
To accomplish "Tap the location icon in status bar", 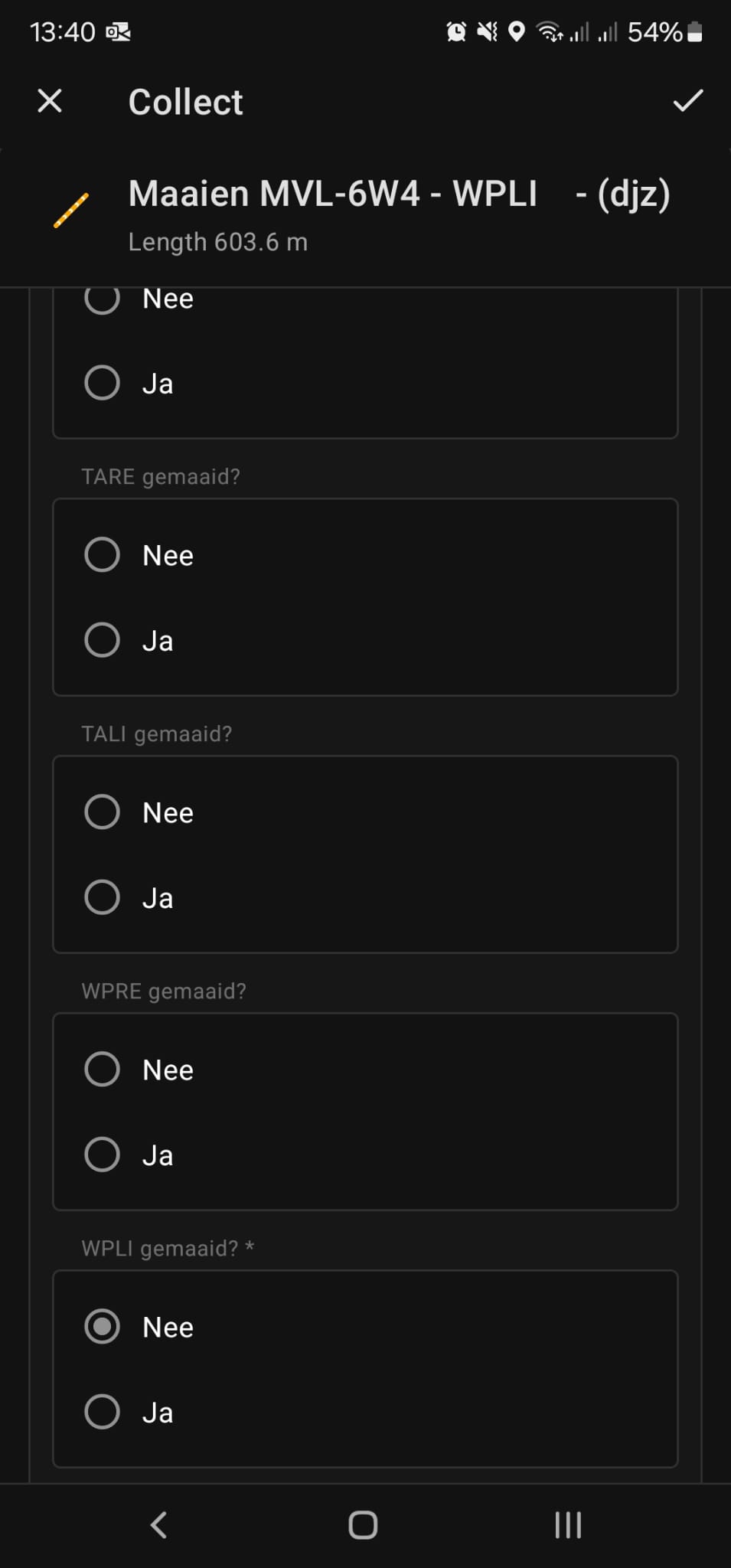I will (x=517, y=32).
